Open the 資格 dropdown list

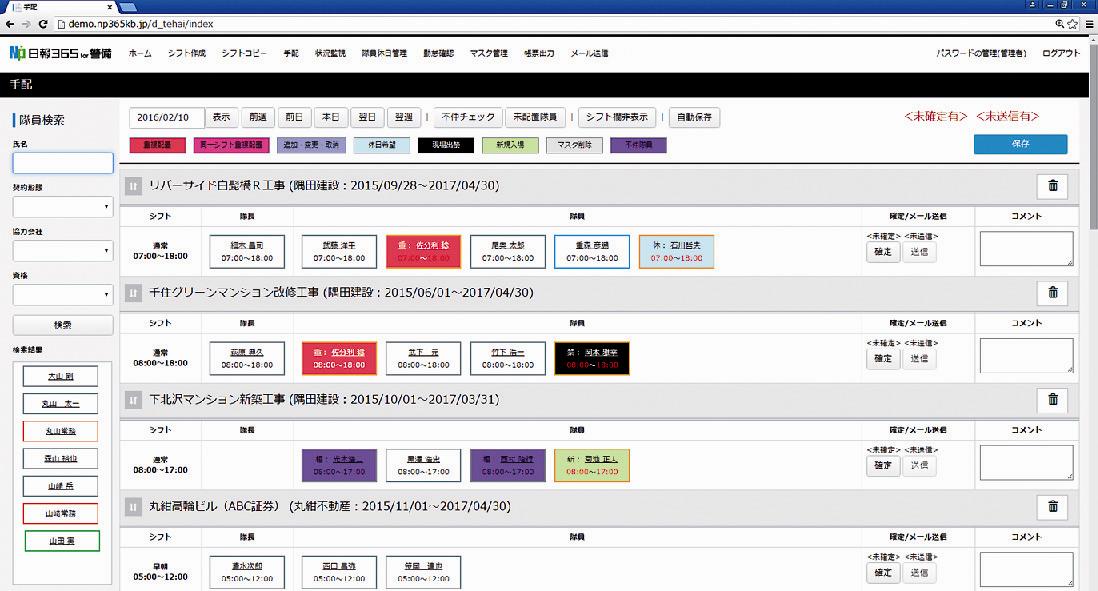click(63, 294)
